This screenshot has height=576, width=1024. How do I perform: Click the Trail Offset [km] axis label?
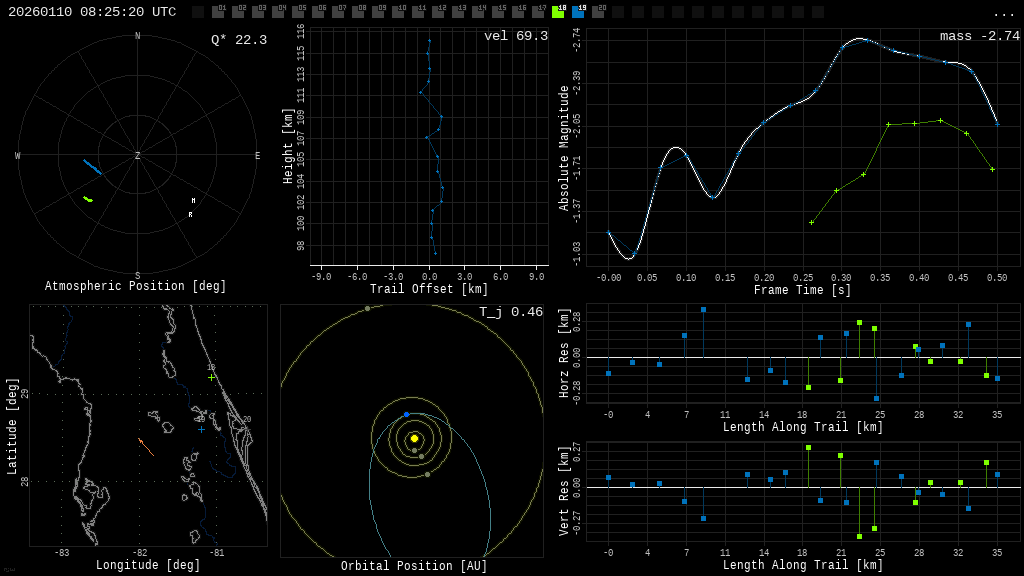click(429, 289)
